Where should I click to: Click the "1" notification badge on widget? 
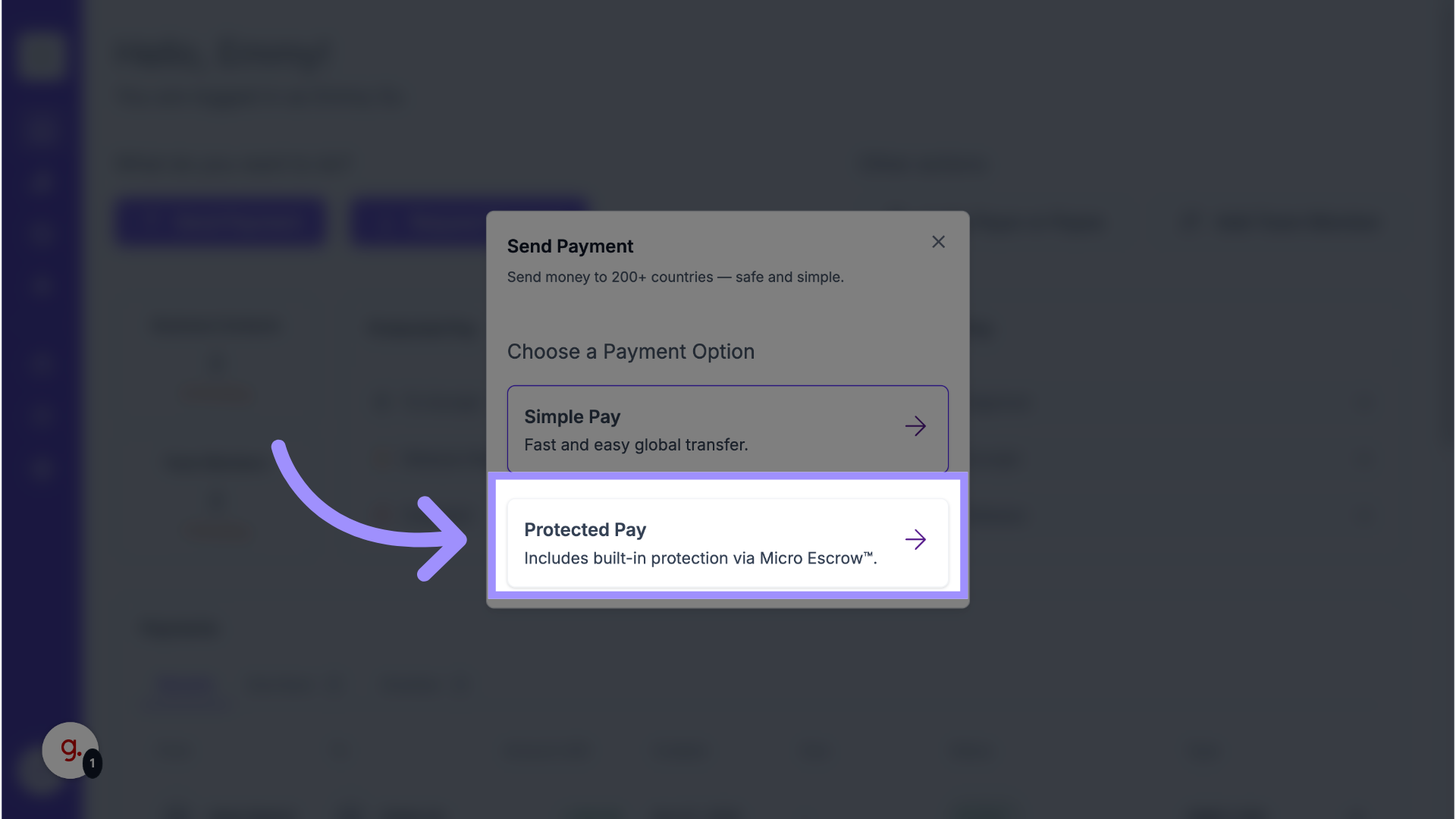tap(93, 763)
